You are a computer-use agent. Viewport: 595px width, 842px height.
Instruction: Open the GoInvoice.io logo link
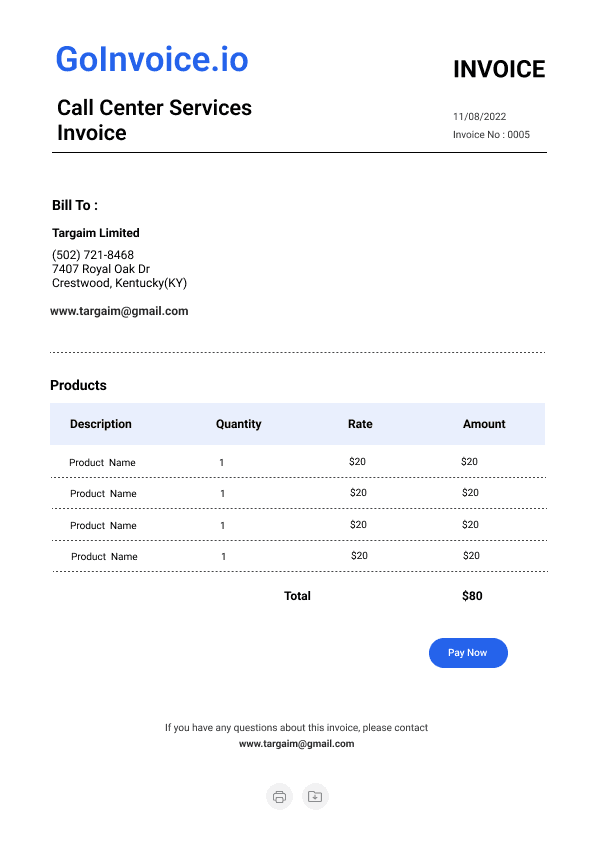coord(152,59)
